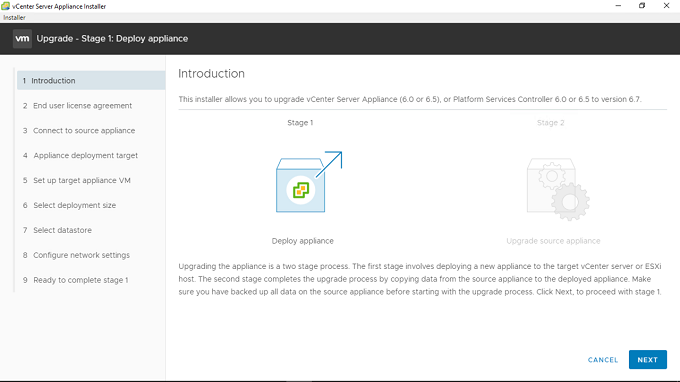Click the NEXT button
This screenshot has height=382, width=680.
(647, 360)
